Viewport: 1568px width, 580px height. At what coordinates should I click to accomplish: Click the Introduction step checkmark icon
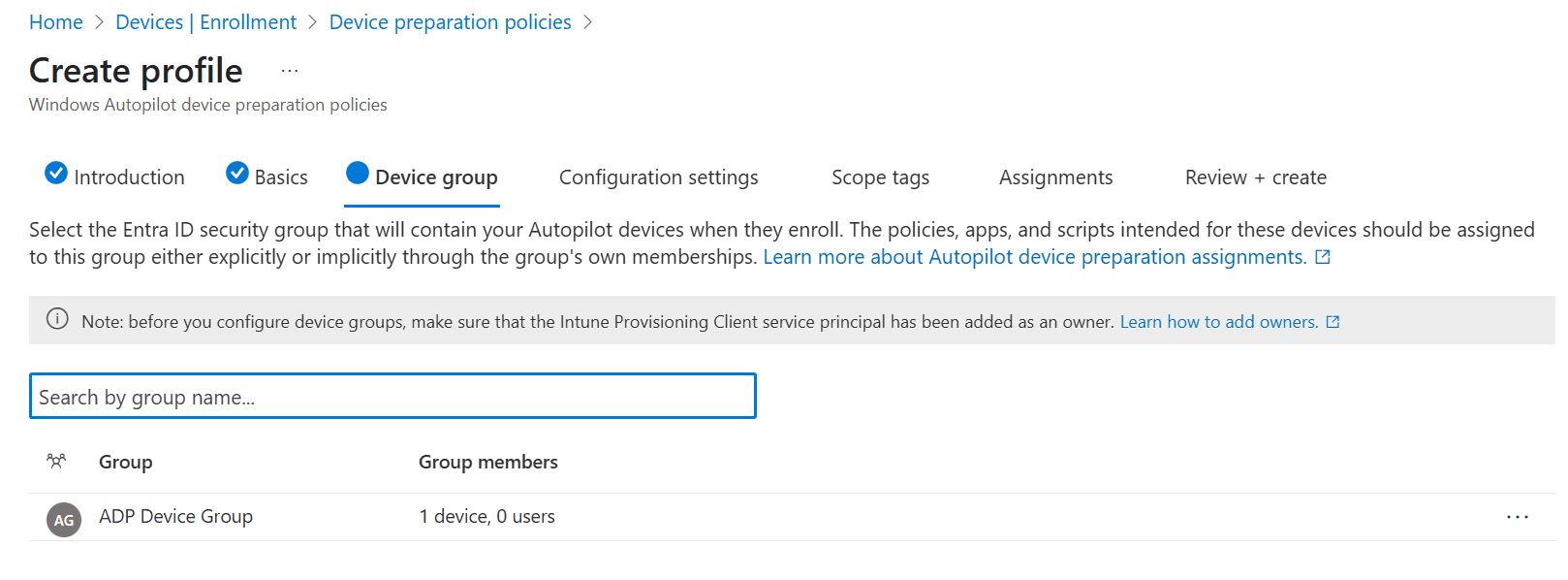56,174
